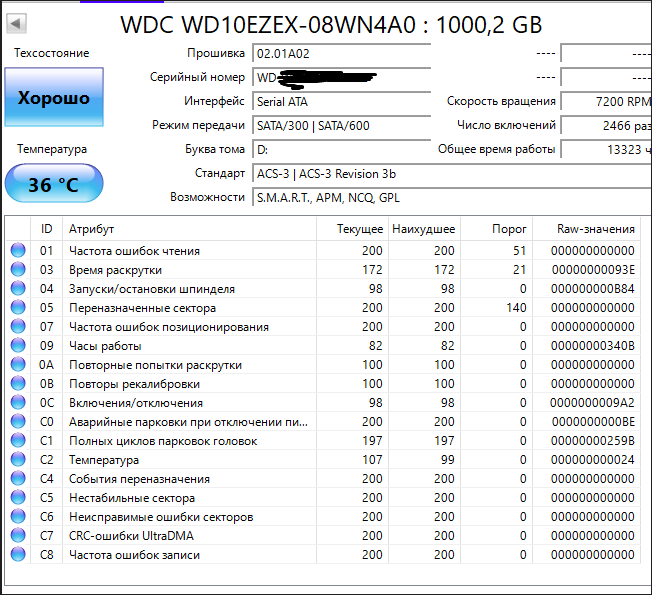Sort by the Порог column header

tap(496, 229)
